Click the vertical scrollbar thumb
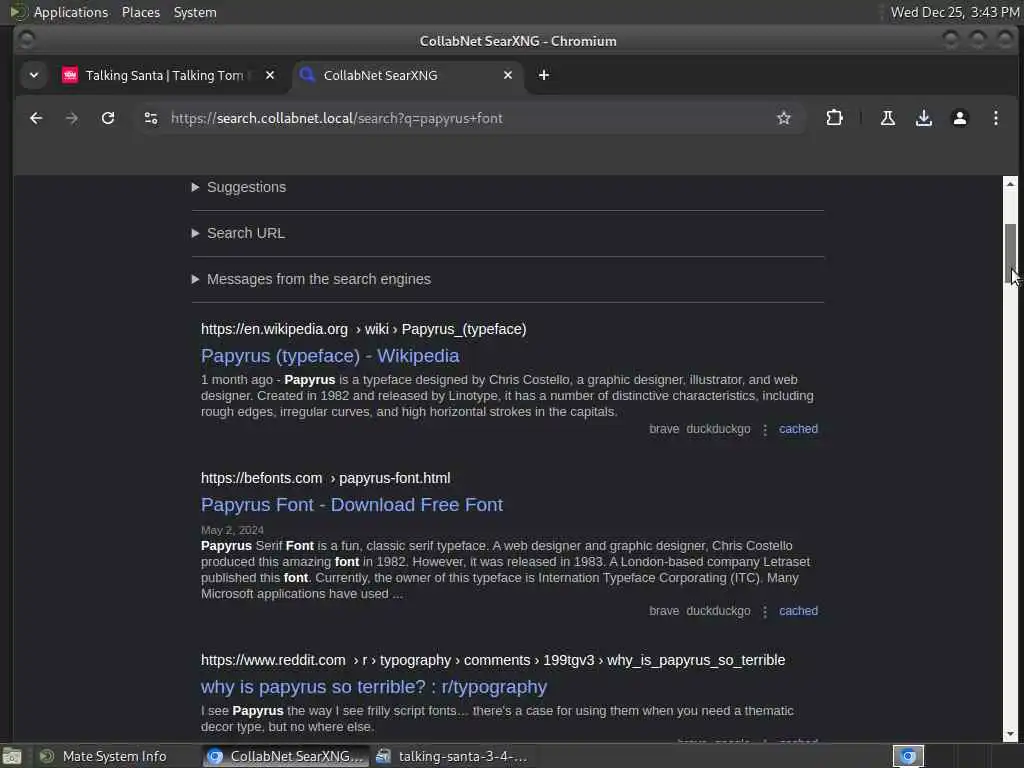The width and height of the screenshot is (1024, 768). (1010, 253)
